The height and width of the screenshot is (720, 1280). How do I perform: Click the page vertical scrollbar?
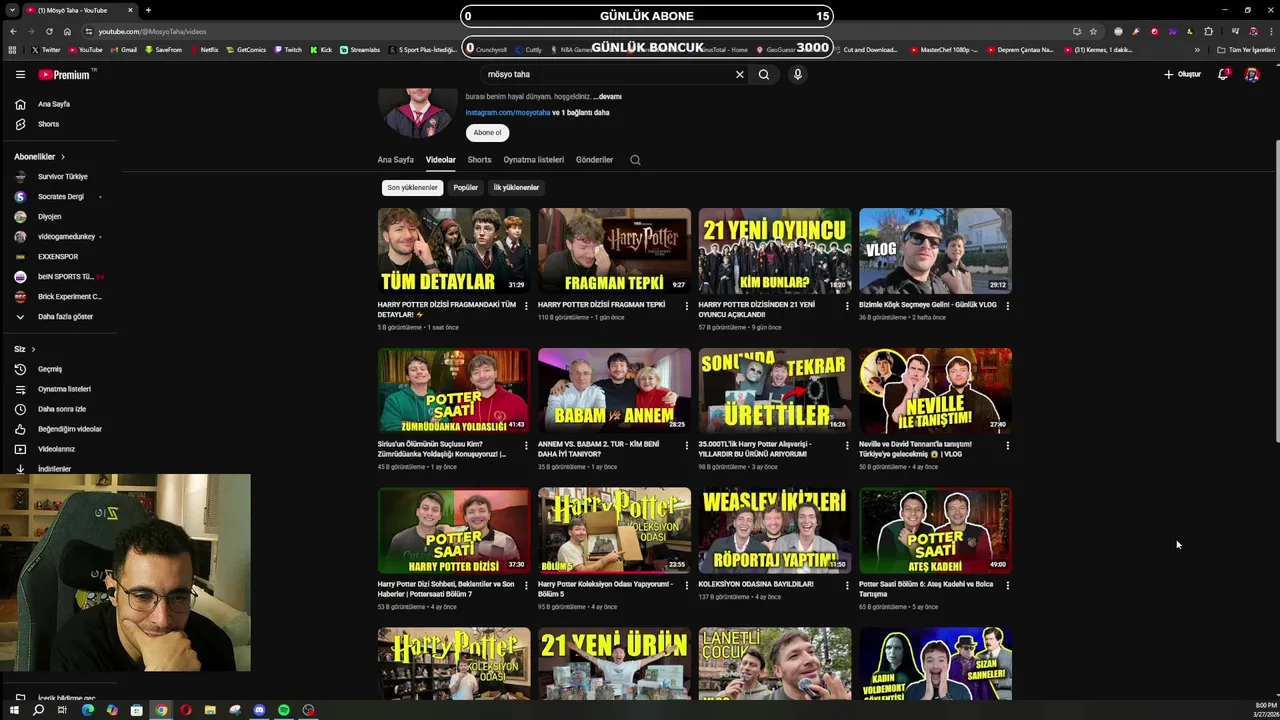(1276, 290)
